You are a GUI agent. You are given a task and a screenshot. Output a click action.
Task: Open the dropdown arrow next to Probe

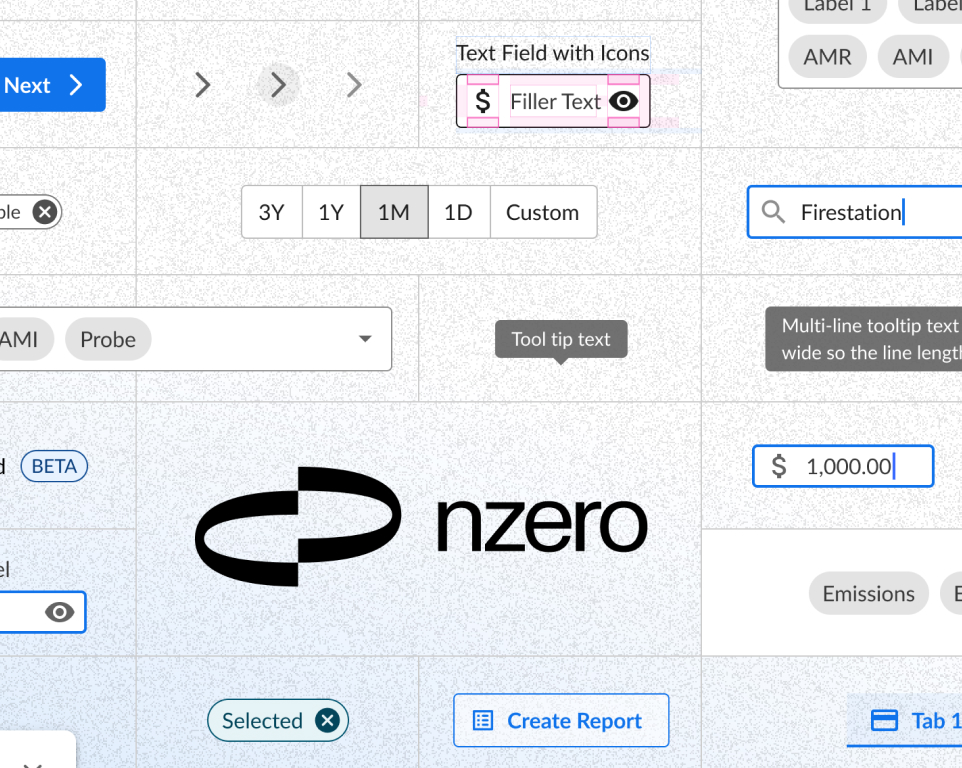coord(365,339)
